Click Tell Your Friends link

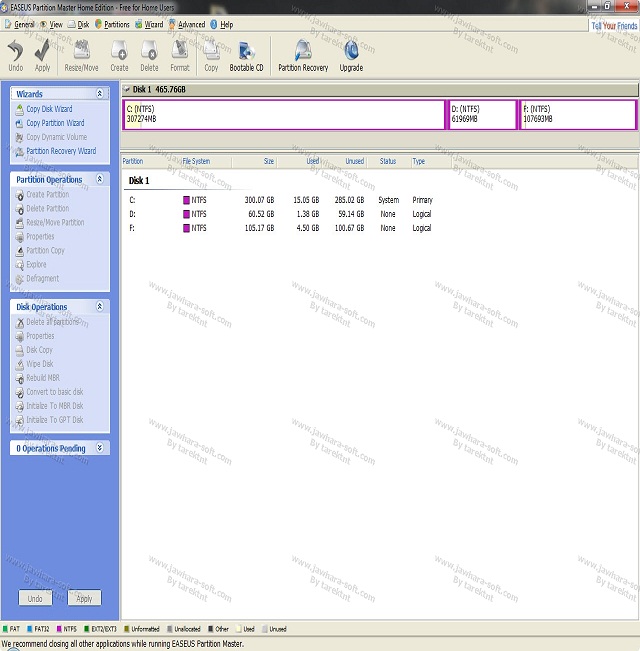pyautogui.click(x=614, y=26)
